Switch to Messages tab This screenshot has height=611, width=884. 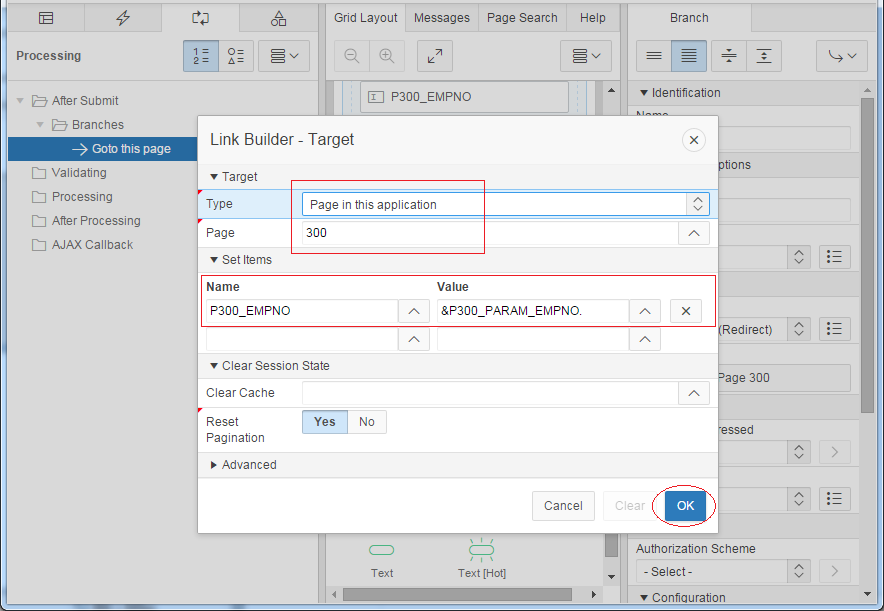(x=442, y=18)
